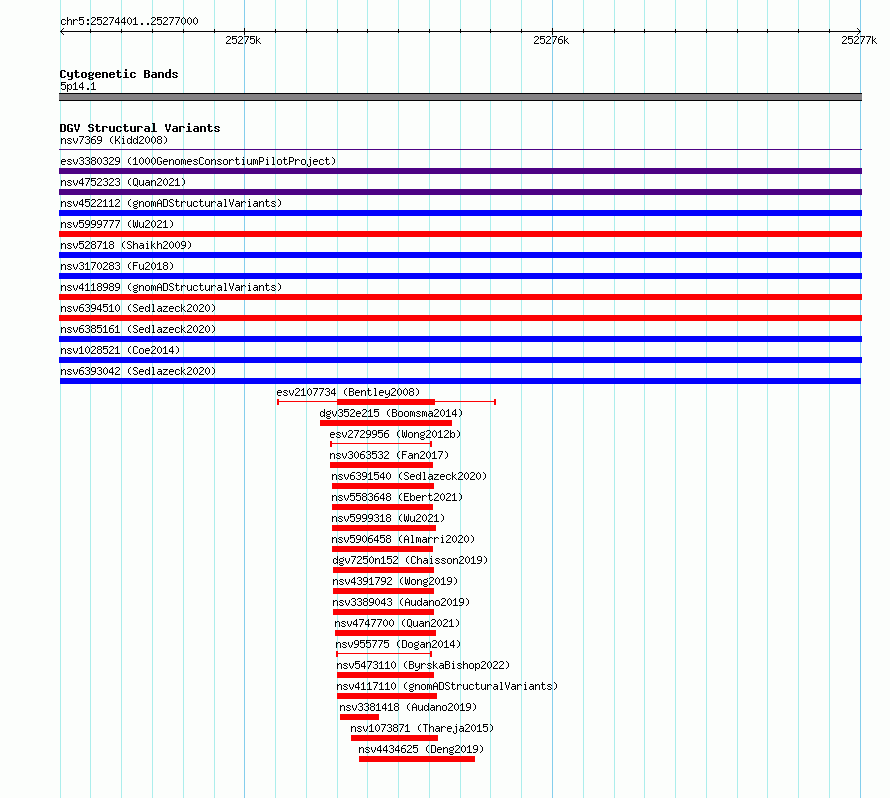Screen dimensions: 890x798
Task: Click the red bar under nsv5999777 Wu2021
Action: (x=460, y=234)
